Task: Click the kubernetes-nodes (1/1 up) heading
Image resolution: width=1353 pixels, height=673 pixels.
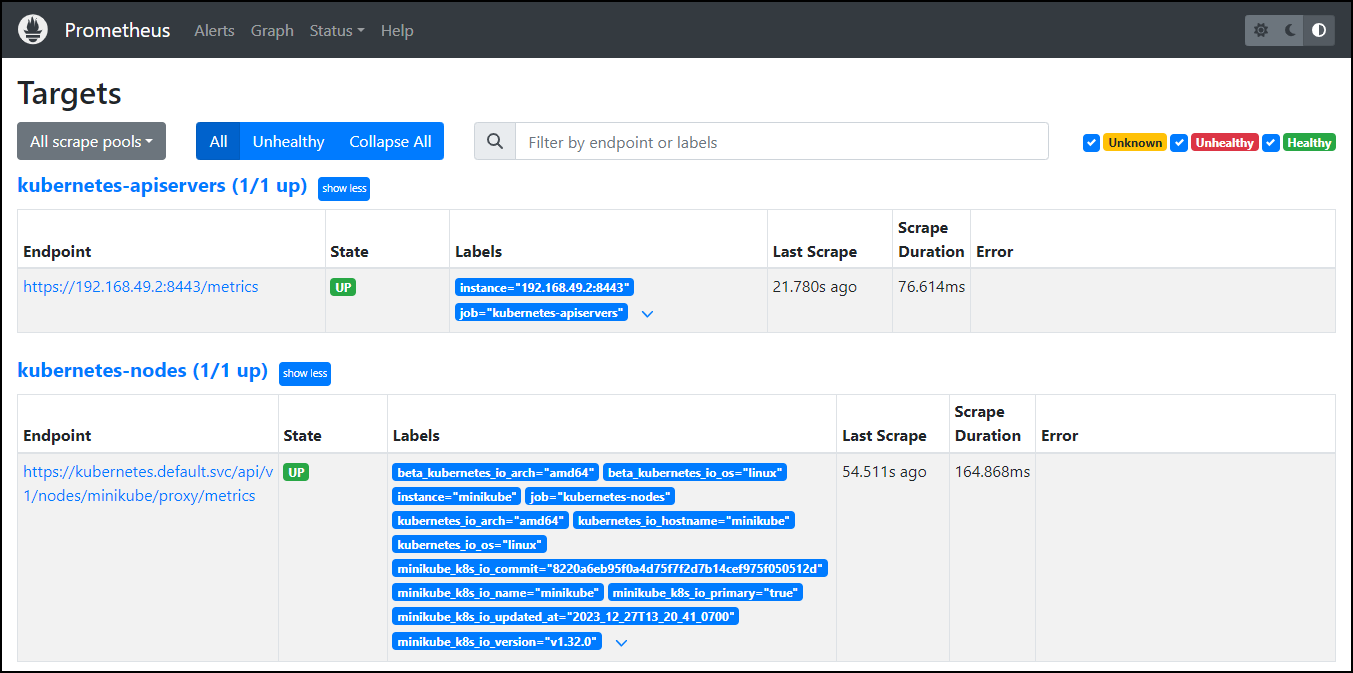Action: coord(143,371)
